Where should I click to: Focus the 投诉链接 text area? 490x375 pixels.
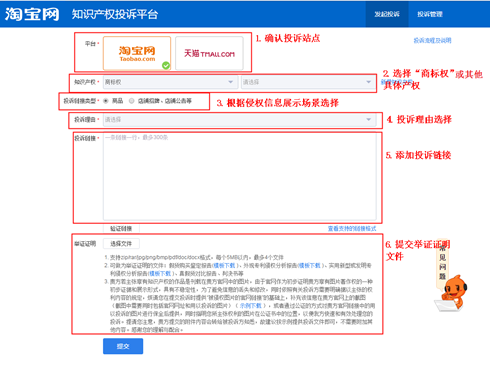[239, 177]
